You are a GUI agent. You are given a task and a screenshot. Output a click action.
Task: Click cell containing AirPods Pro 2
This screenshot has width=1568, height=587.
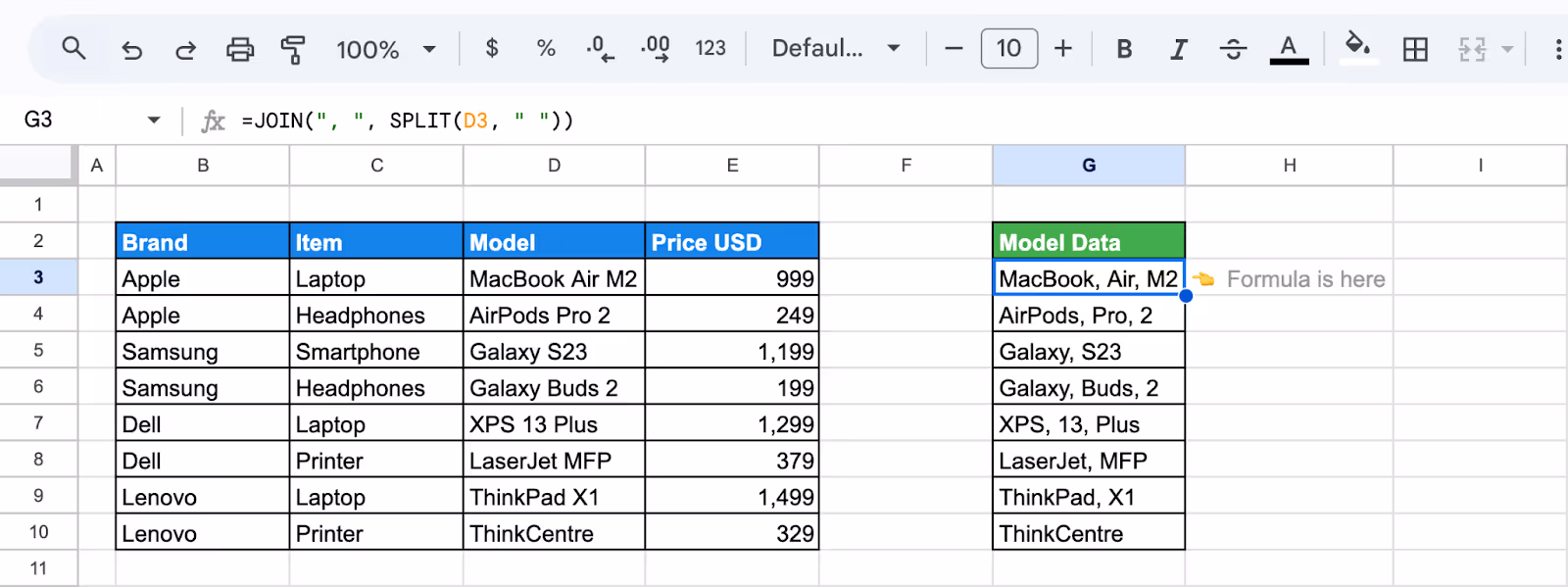(x=554, y=315)
